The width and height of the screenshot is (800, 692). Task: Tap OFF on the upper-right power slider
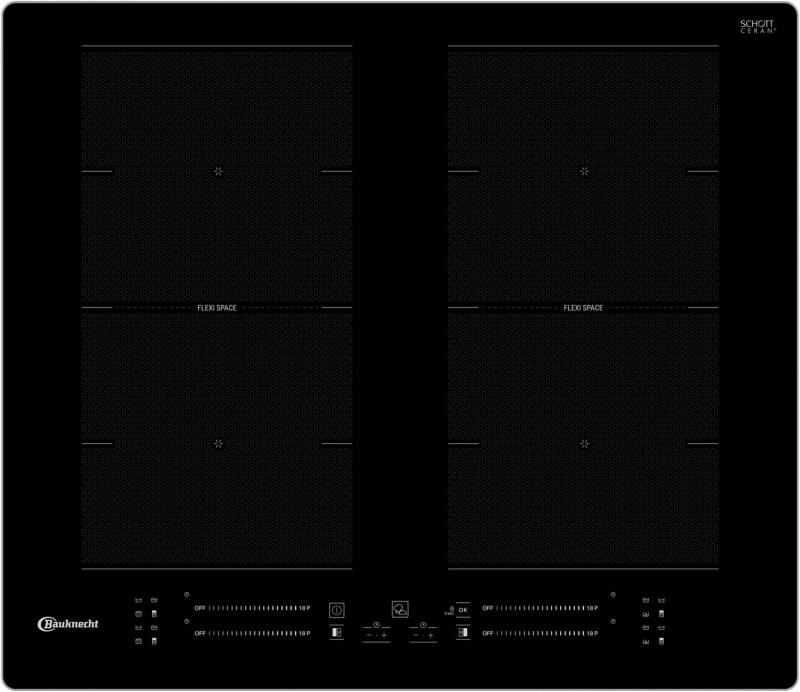point(488,608)
